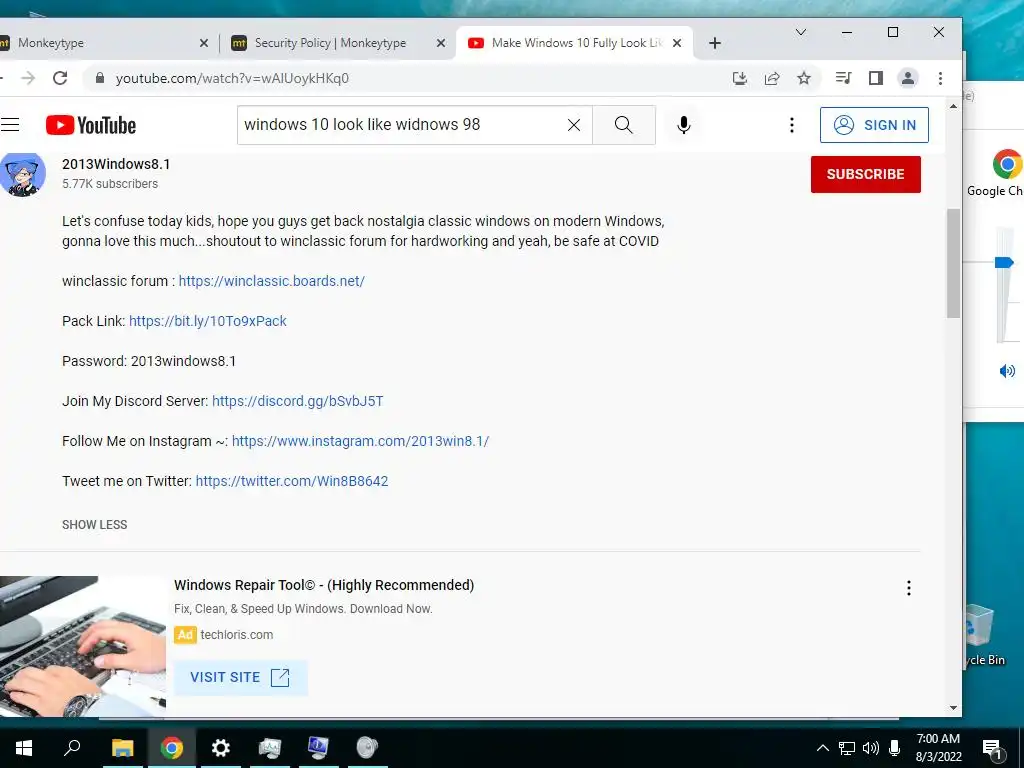
Task: Click the page vertical scrollbar thumb
Action: pos(953,263)
